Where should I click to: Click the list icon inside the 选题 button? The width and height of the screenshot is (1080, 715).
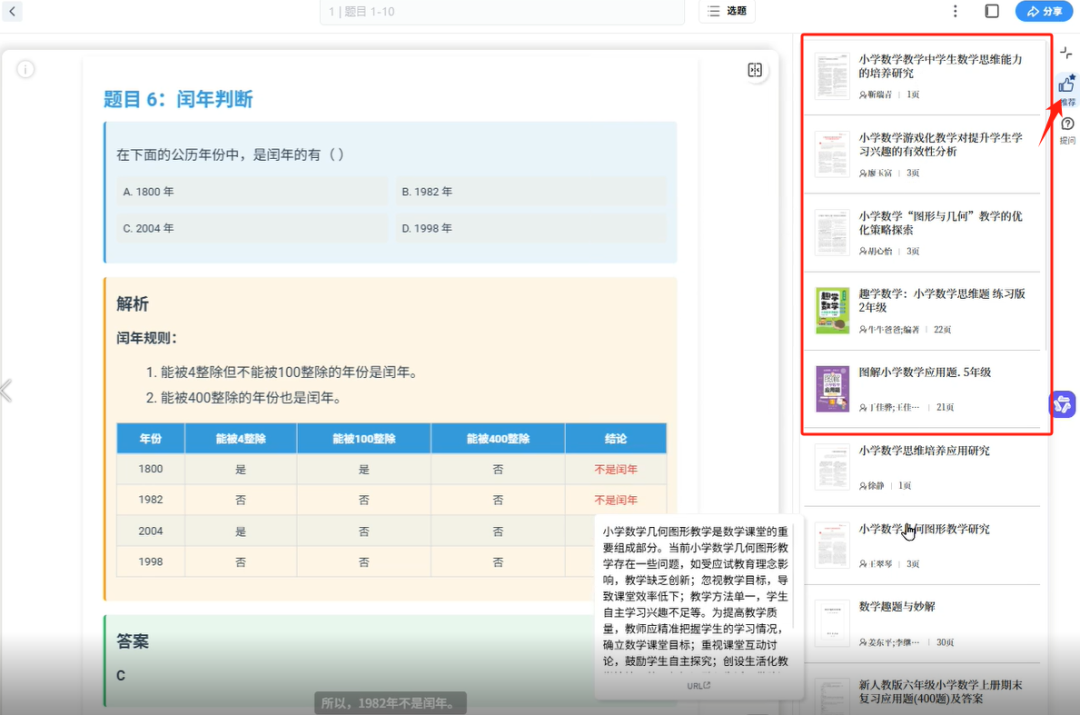point(714,11)
